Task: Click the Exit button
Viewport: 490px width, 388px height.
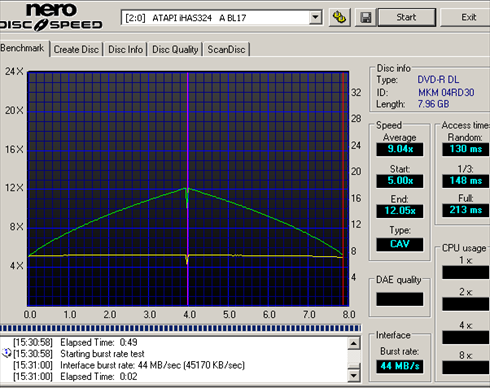Action: (x=467, y=17)
